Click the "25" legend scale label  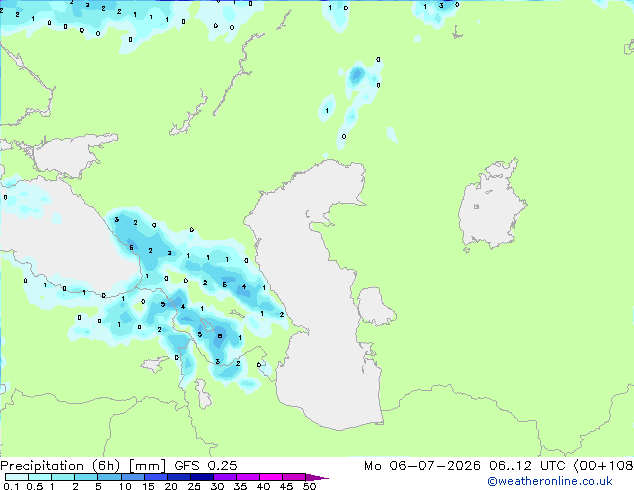(194, 486)
